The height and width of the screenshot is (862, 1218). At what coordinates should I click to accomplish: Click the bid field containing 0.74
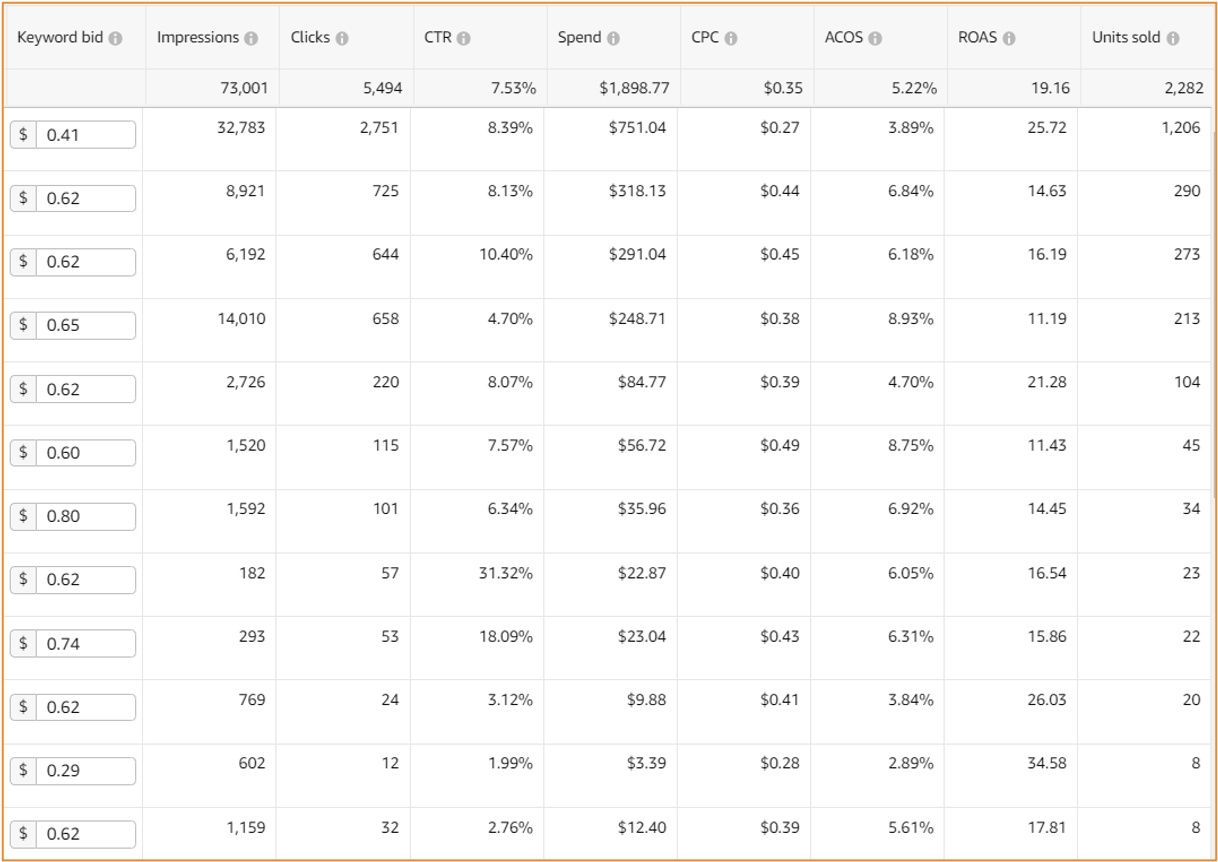[x=73, y=644]
